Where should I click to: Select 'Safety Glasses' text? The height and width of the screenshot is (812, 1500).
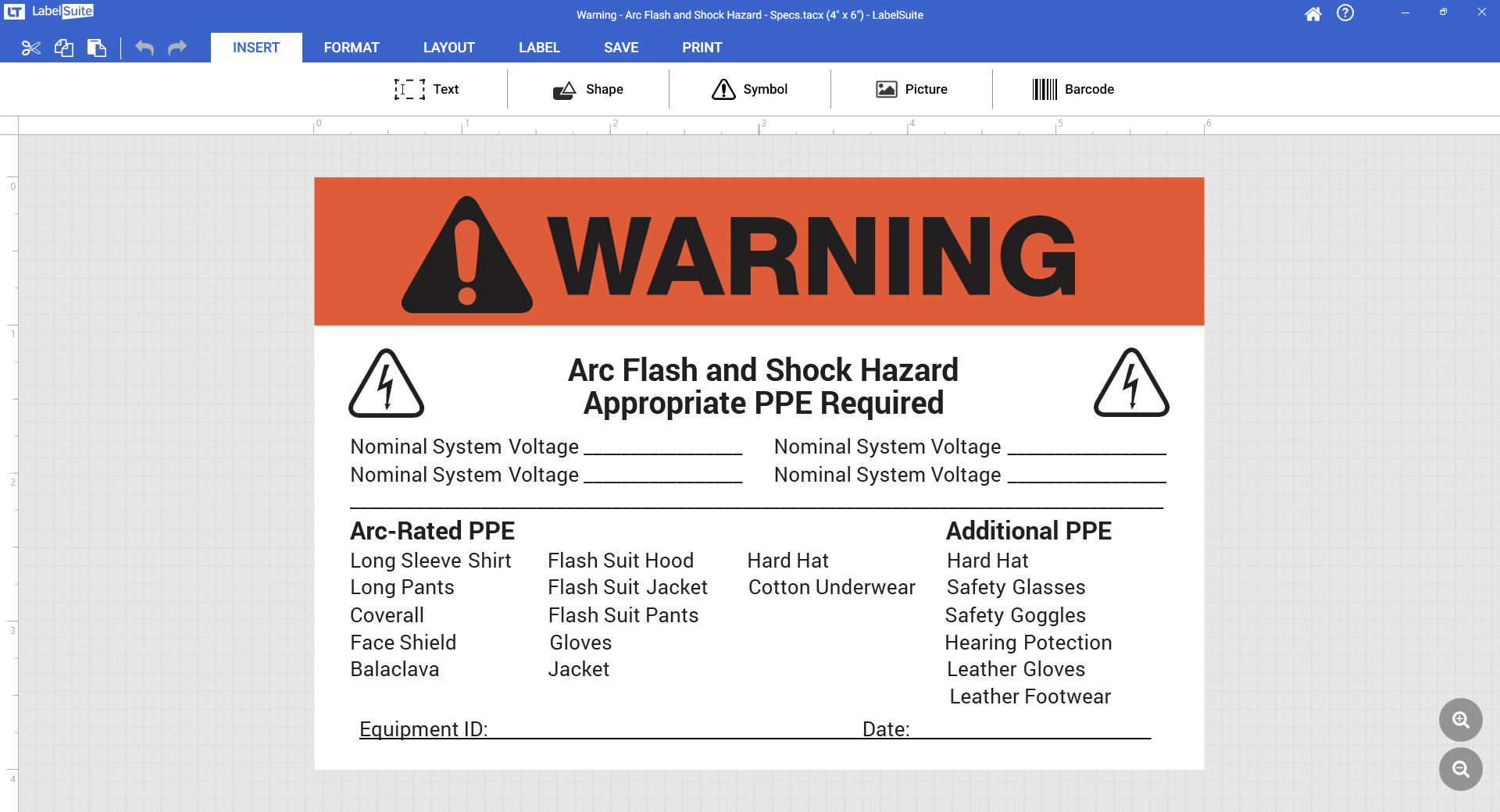[1016, 587]
